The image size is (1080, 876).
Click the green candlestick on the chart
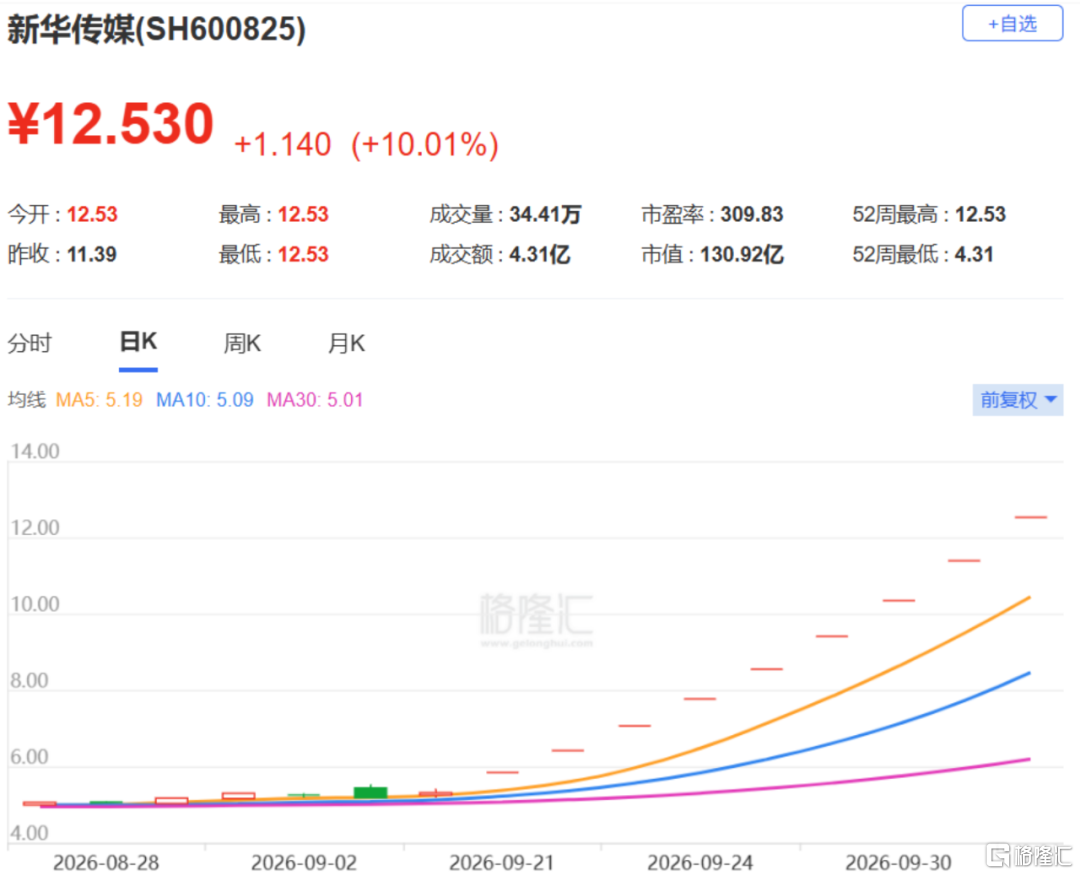point(371,792)
